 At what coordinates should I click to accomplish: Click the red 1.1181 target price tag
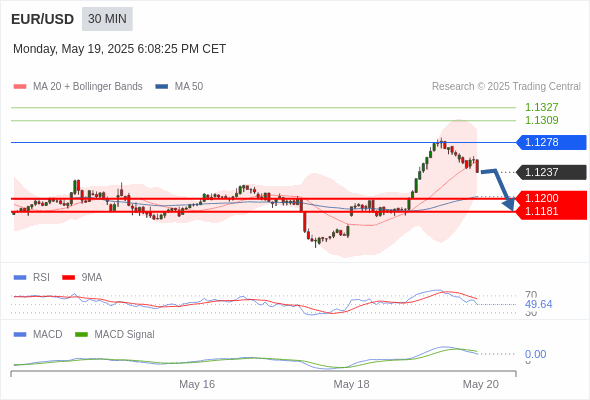tap(551, 212)
